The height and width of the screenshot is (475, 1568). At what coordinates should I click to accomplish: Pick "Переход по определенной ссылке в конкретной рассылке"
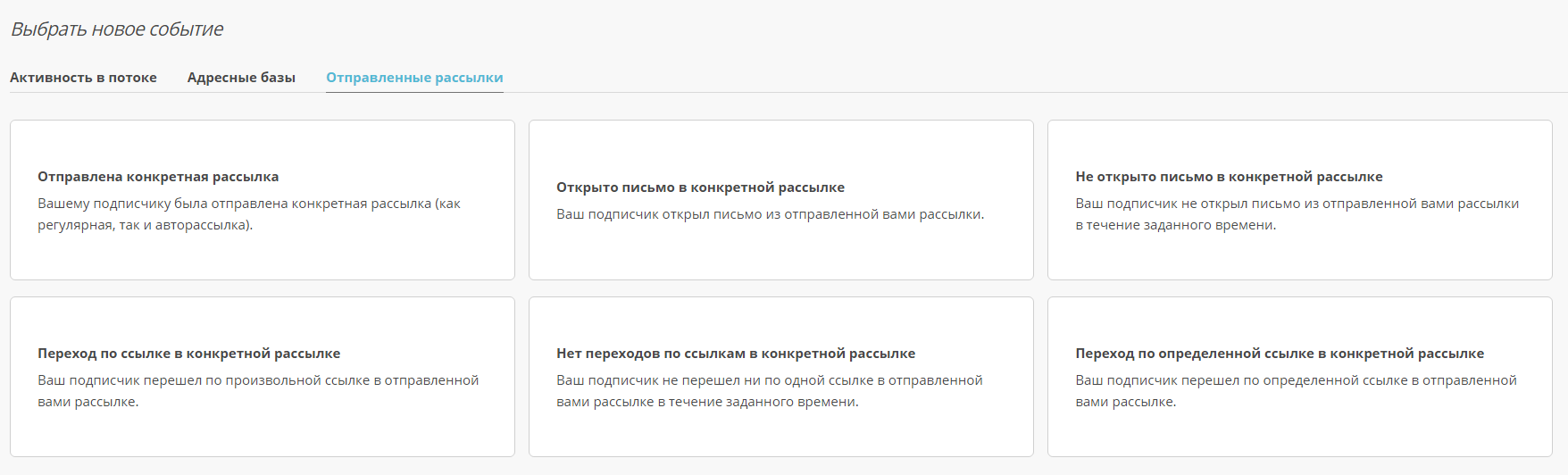pos(1280,354)
